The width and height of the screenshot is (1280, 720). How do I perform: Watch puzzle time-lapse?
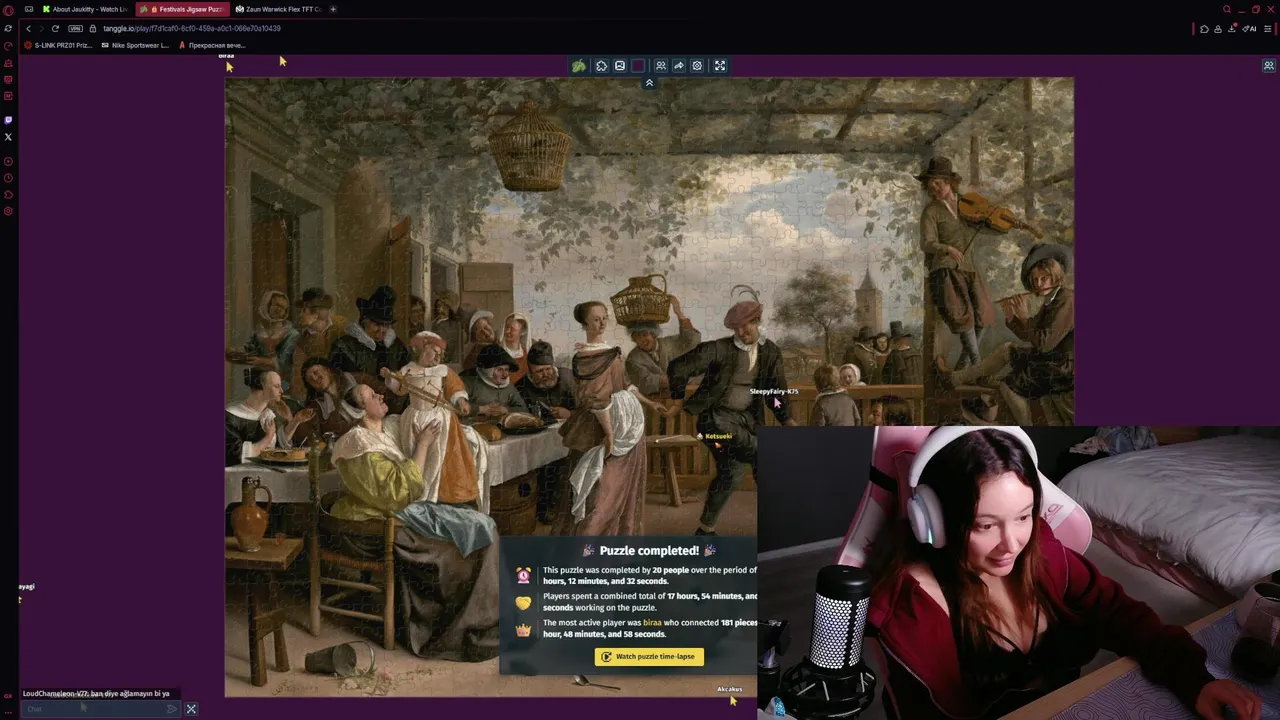(x=649, y=657)
